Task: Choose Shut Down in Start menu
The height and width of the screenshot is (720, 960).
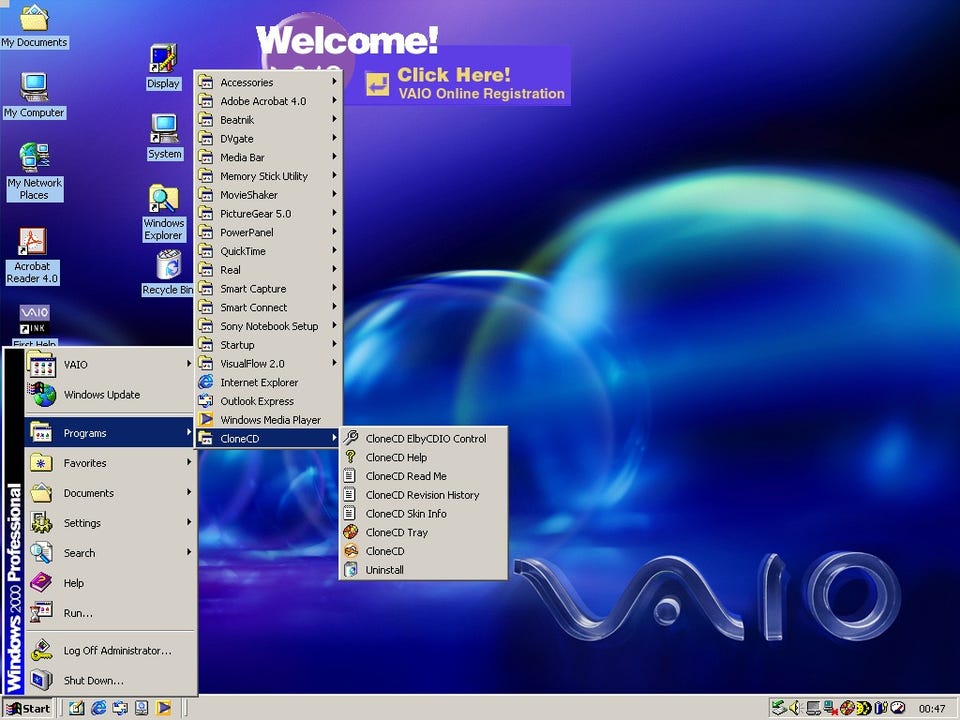Action: [x=110, y=680]
